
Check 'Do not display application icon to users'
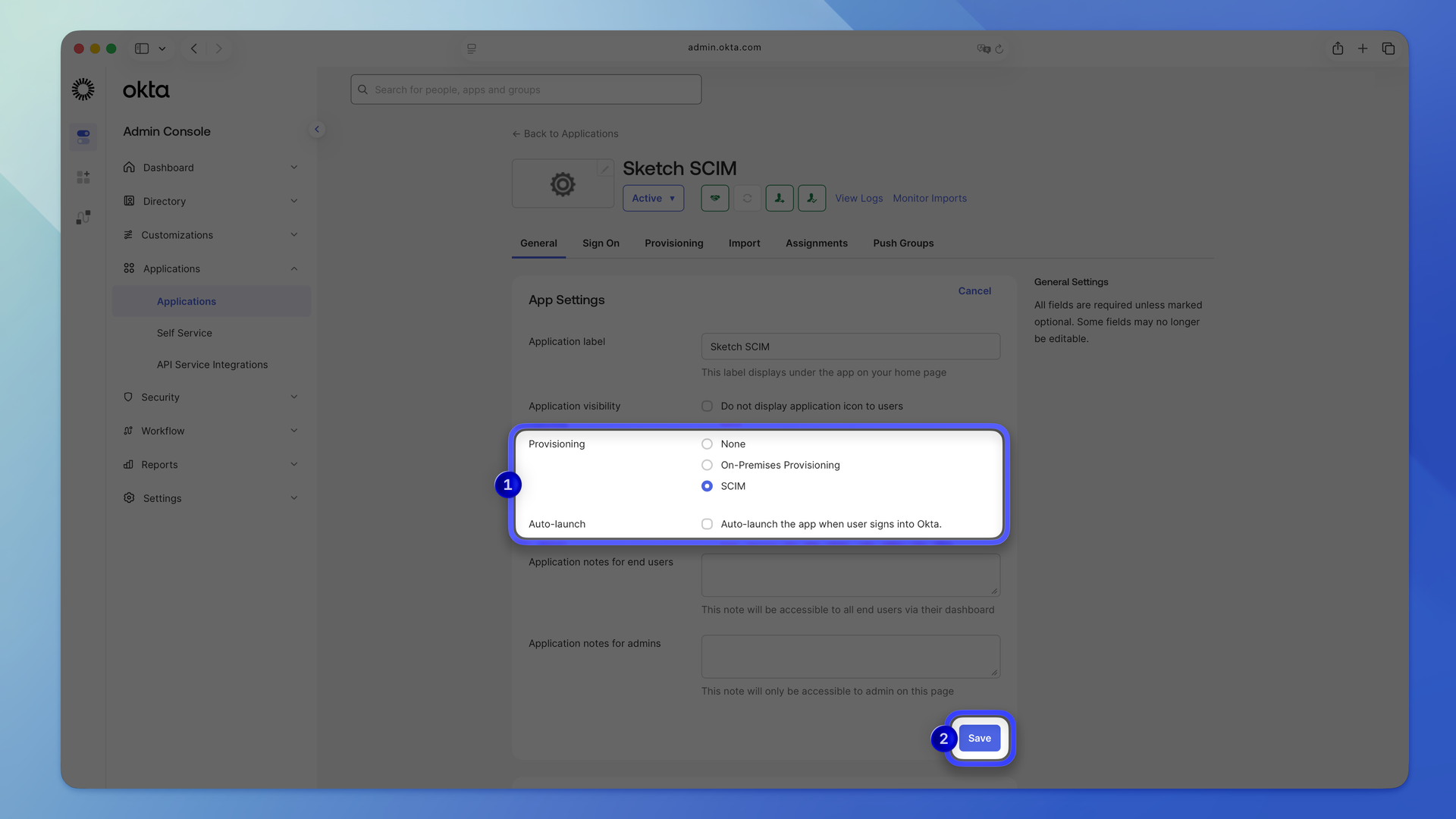[x=707, y=406]
